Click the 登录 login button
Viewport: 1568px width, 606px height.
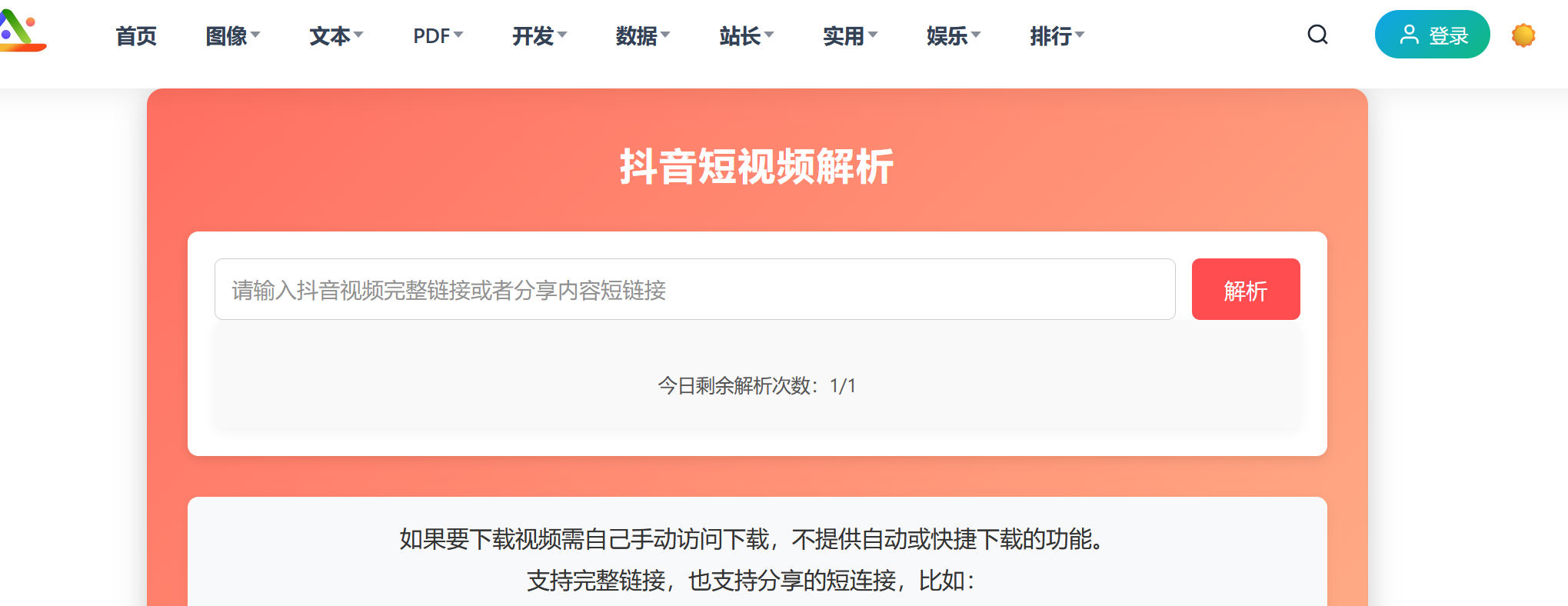pos(1432,35)
